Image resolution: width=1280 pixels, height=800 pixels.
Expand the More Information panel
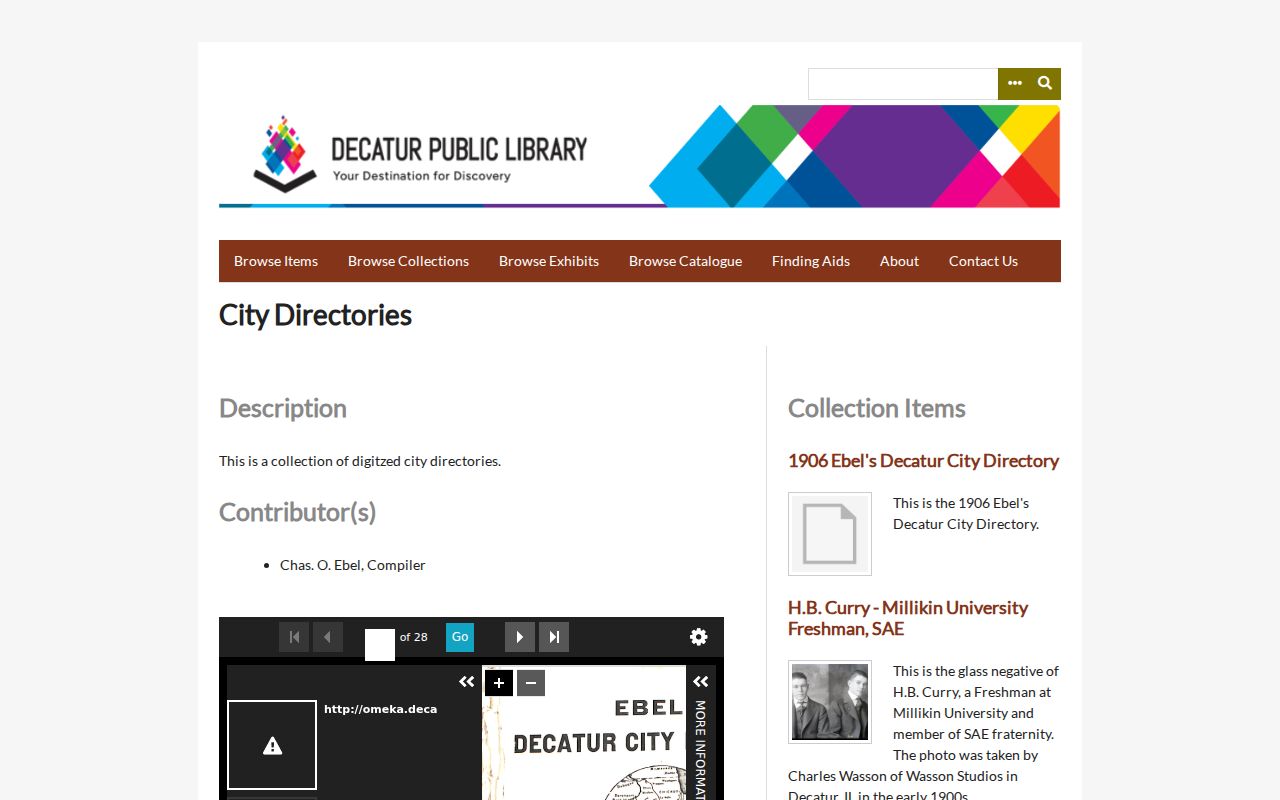pos(701,682)
